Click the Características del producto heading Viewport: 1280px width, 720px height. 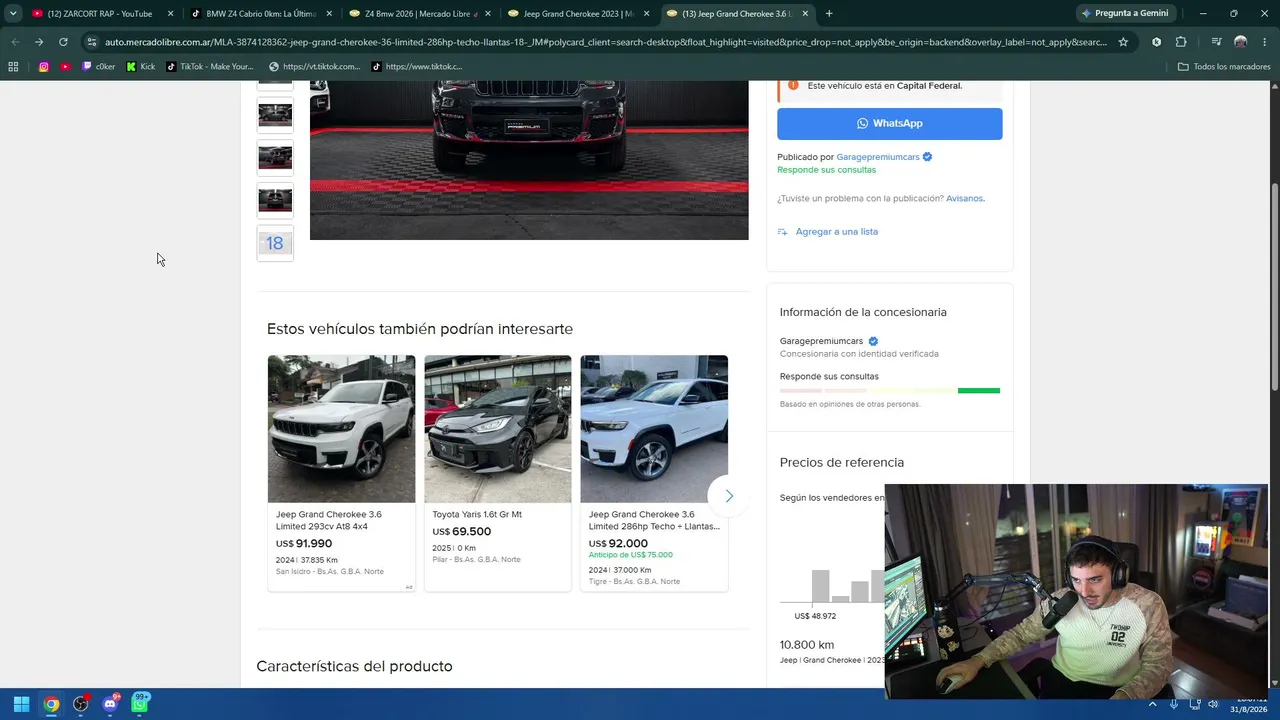tap(354, 666)
